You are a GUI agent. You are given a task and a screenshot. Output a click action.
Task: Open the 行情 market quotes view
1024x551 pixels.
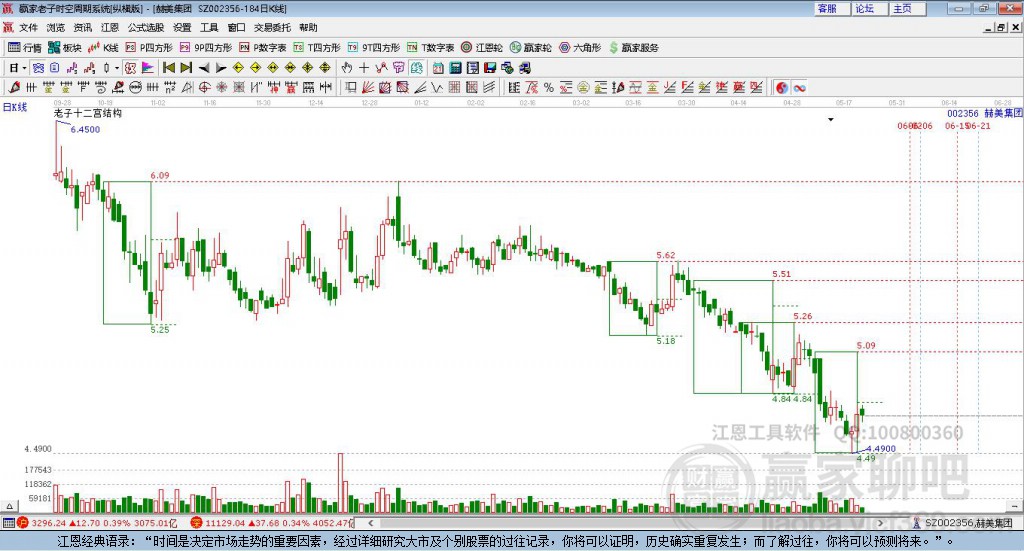24,48
